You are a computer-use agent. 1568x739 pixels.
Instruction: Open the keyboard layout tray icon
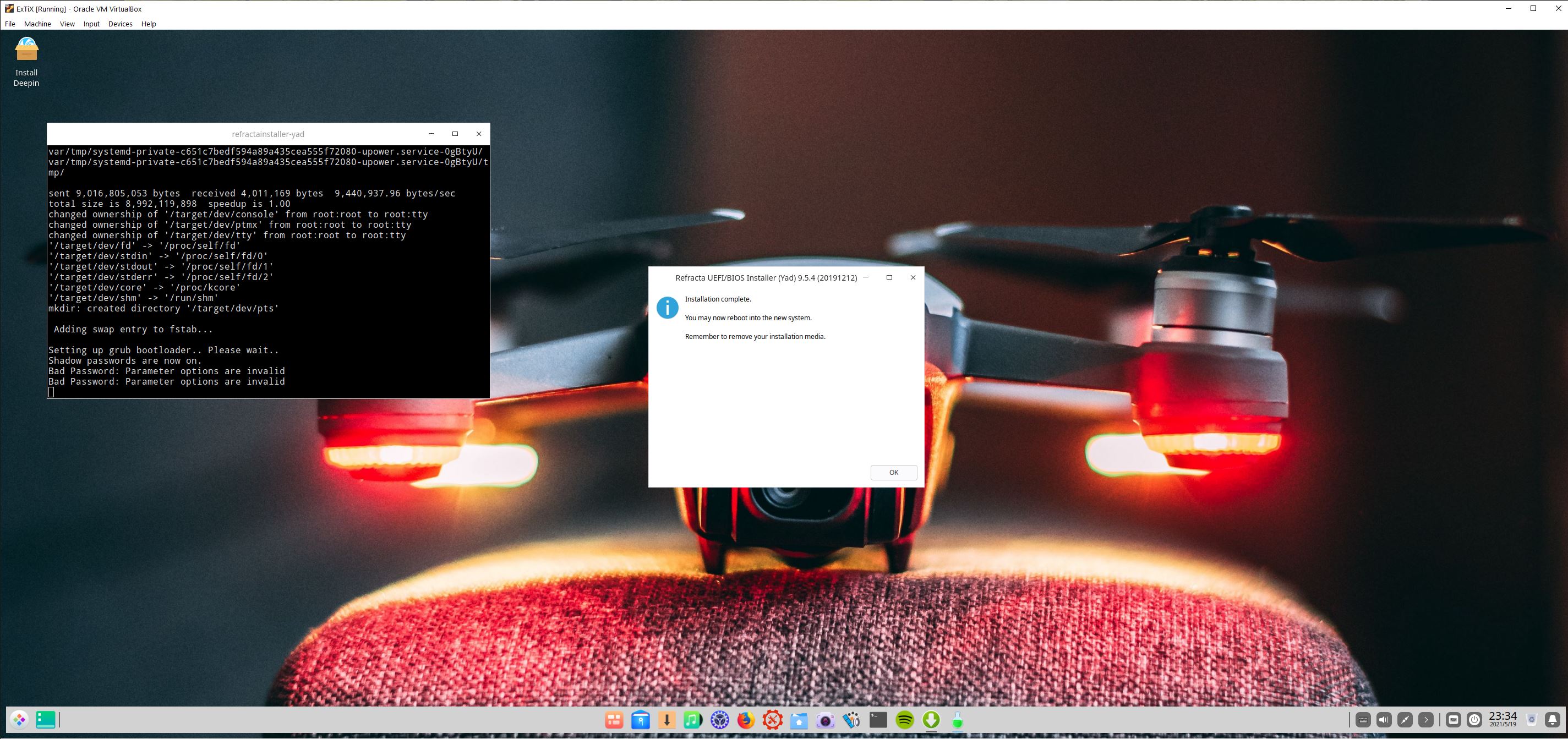pyautogui.click(x=1363, y=721)
